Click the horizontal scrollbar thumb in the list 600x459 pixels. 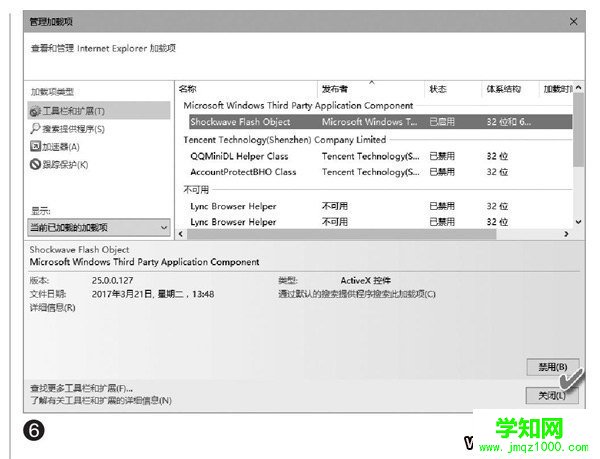(x=342, y=234)
